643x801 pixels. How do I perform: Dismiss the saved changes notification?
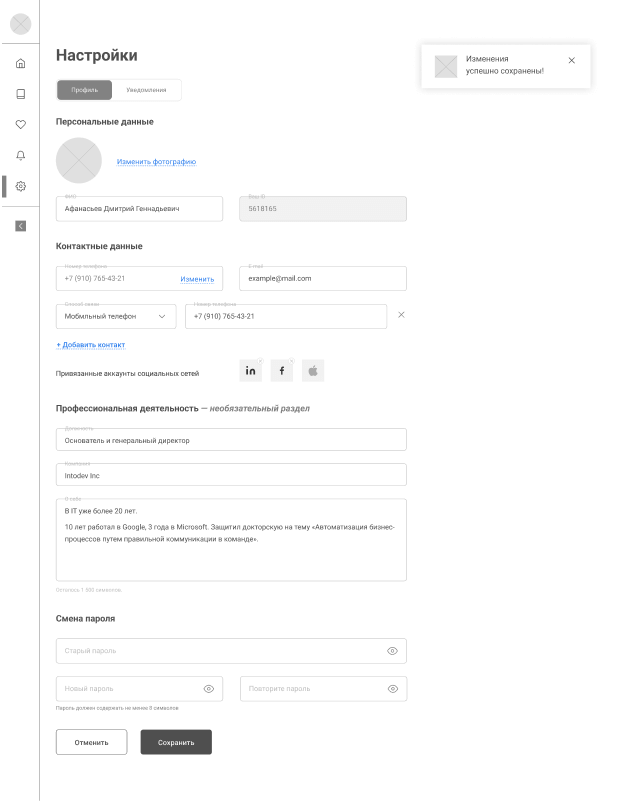pos(572,60)
